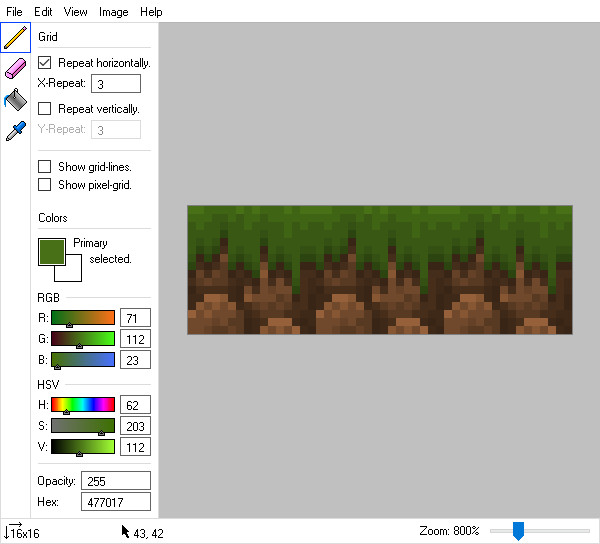
Task: Click the S value field showing 203
Action: (x=135, y=425)
